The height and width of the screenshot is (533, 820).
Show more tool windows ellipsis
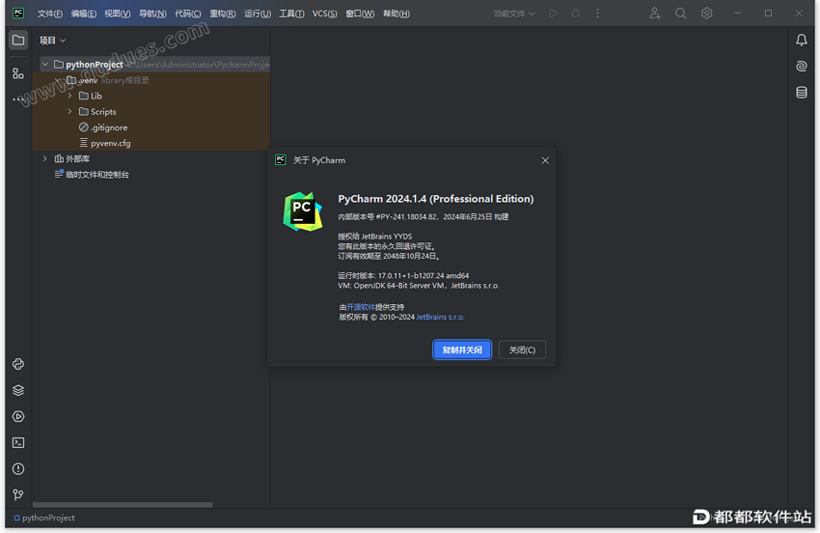[x=18, y=98]
